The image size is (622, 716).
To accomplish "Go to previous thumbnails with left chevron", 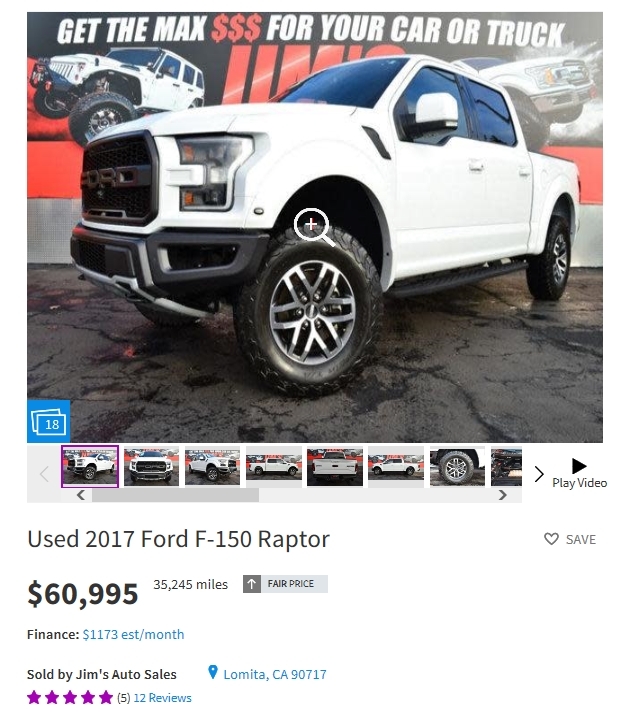I will pyautogui.click(x=44, y=474).
